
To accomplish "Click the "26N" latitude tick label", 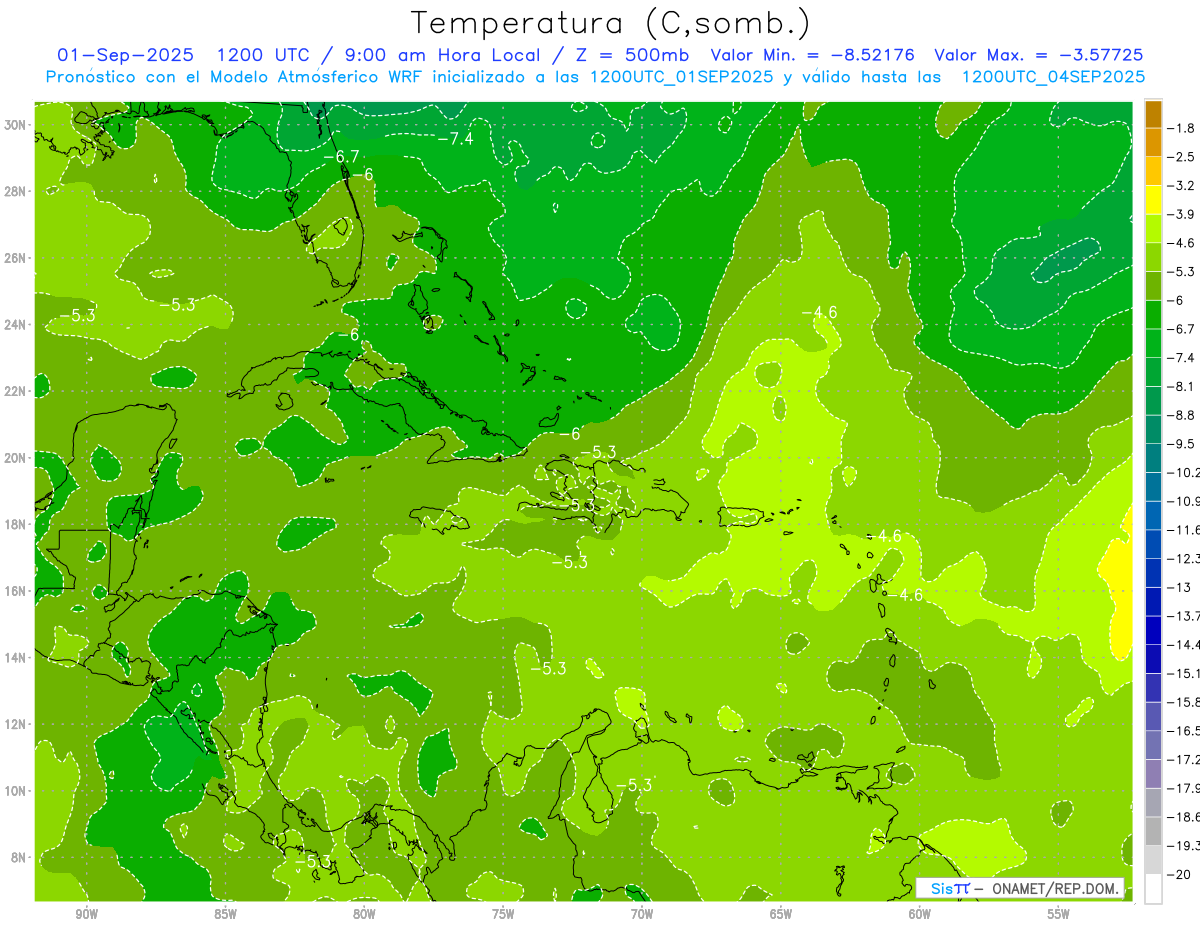I will (15, 258).
